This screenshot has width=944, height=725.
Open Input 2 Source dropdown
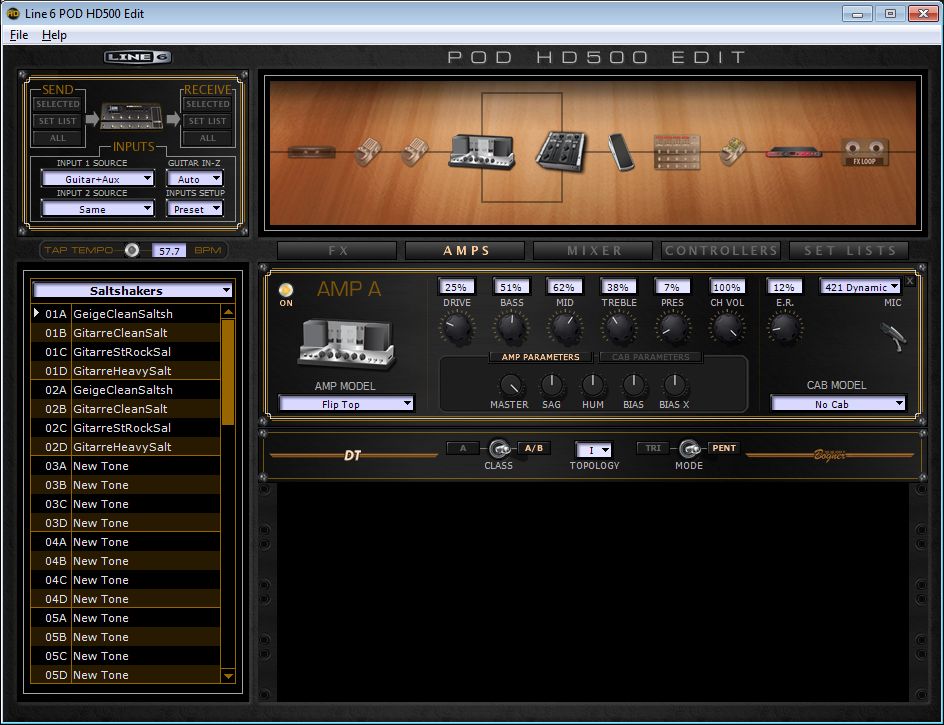click(x=98, y=209)
